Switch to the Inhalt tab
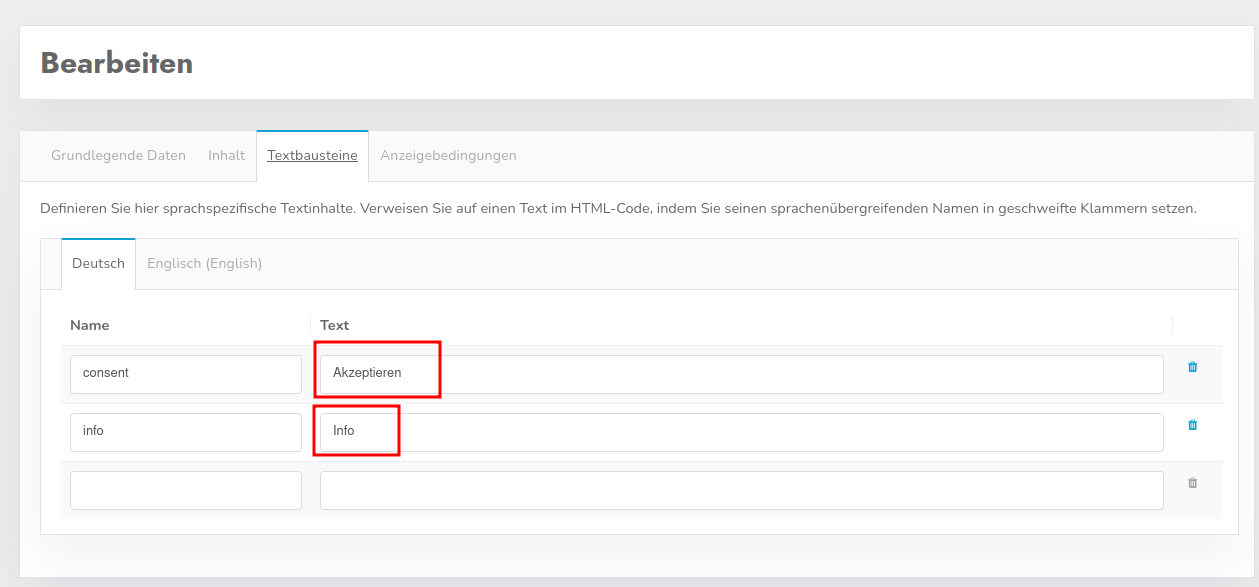Screen dimensions: 1259x587 pos(226,155)
